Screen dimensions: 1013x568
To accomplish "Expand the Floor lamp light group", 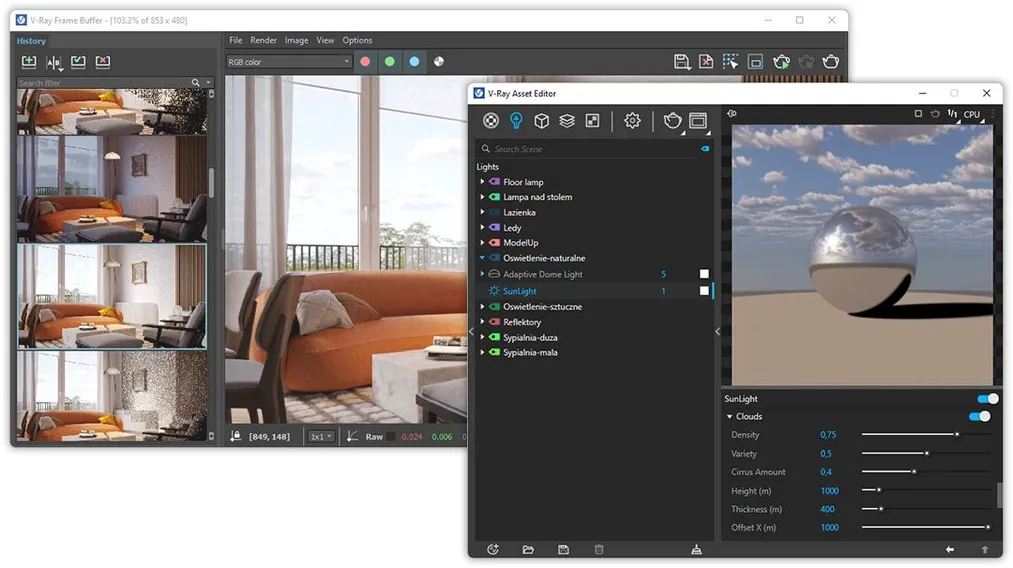I will (482, 182).
